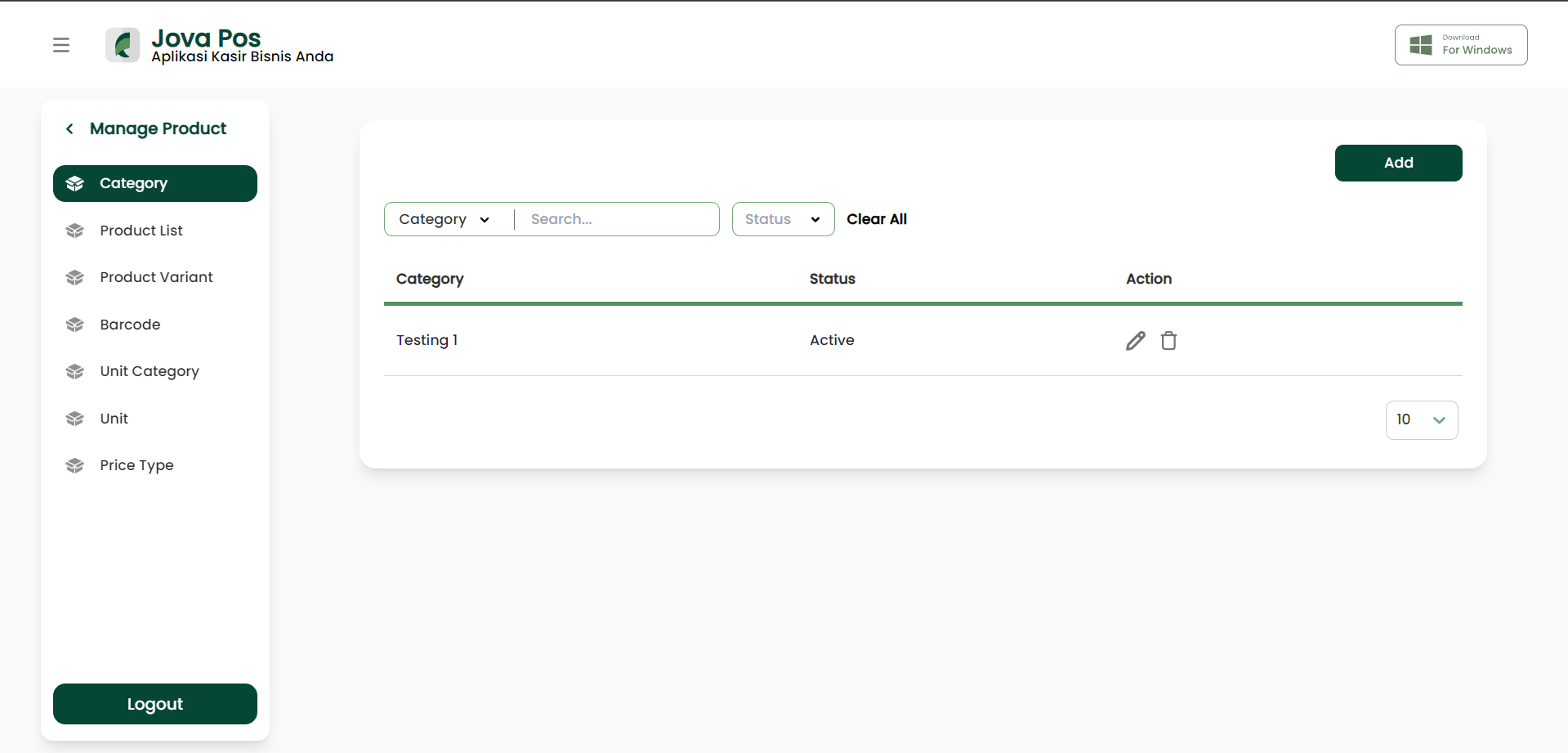Screen dimensions: 1568x753
Task: Click the Barcode sidebar icon
Action: (75, 325)
